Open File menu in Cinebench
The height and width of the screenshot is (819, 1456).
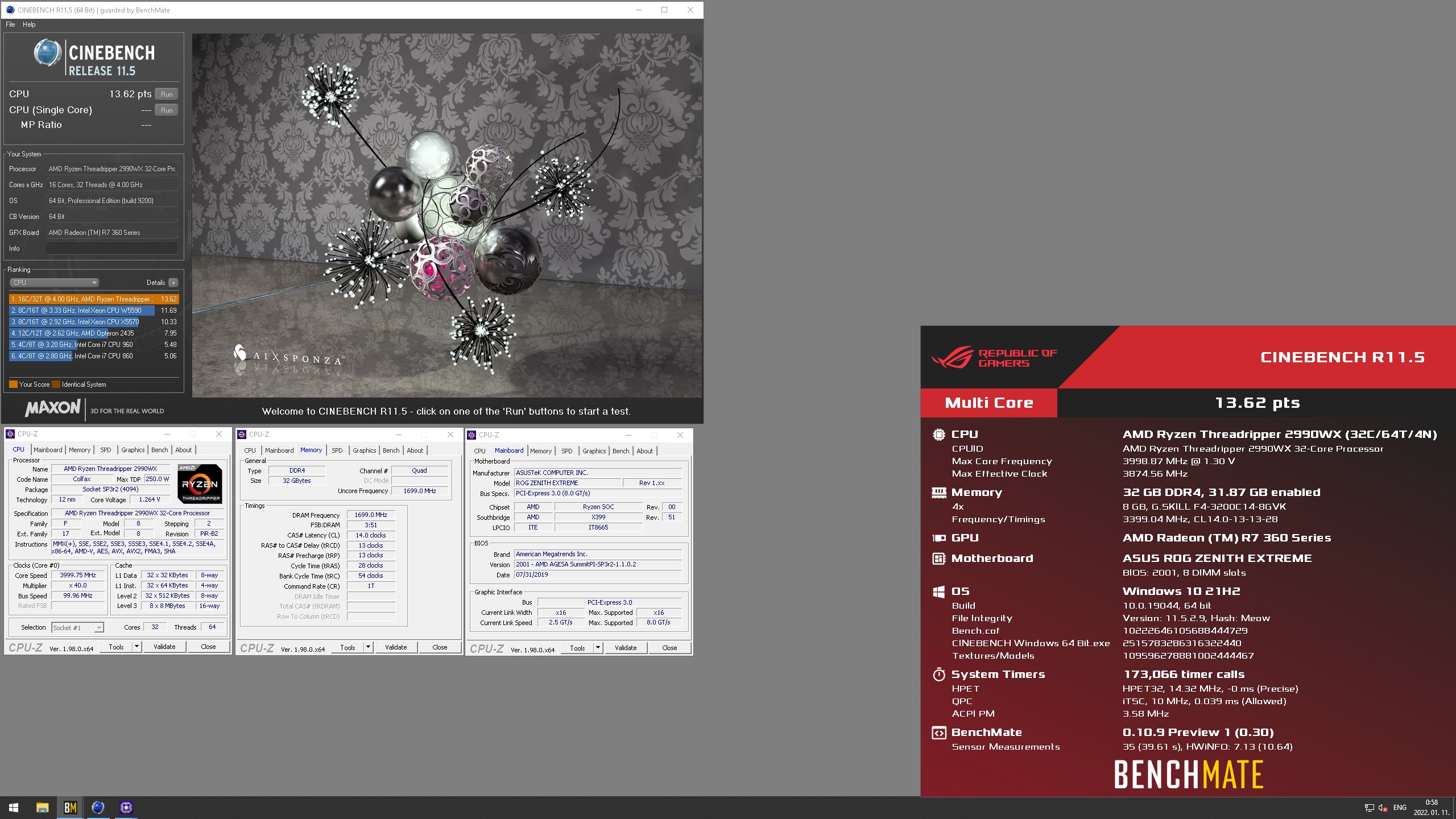click(x=10, y=24)
